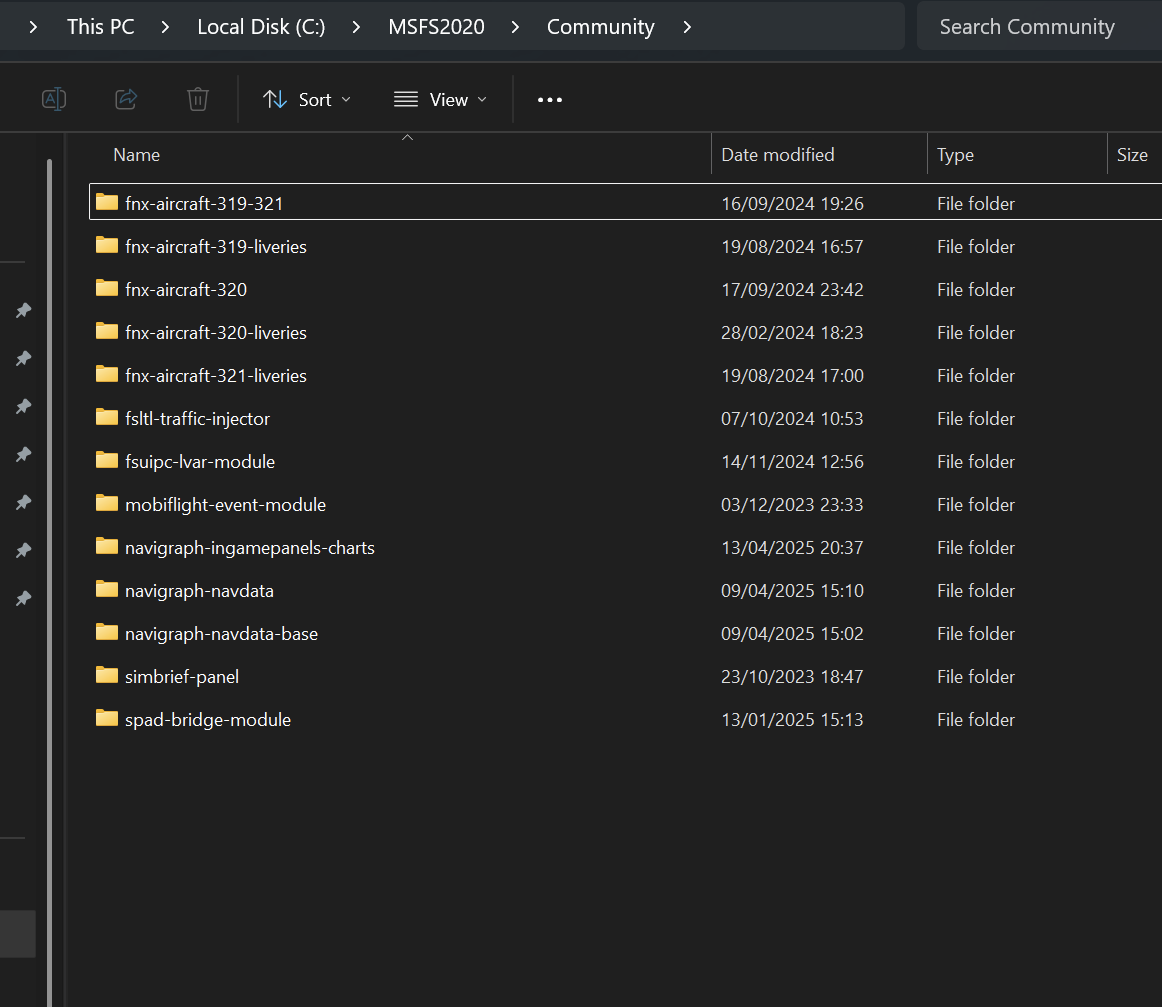Select the fnx-aircraft-320 folder icon

pyautogui.click(x=107, y=288)
